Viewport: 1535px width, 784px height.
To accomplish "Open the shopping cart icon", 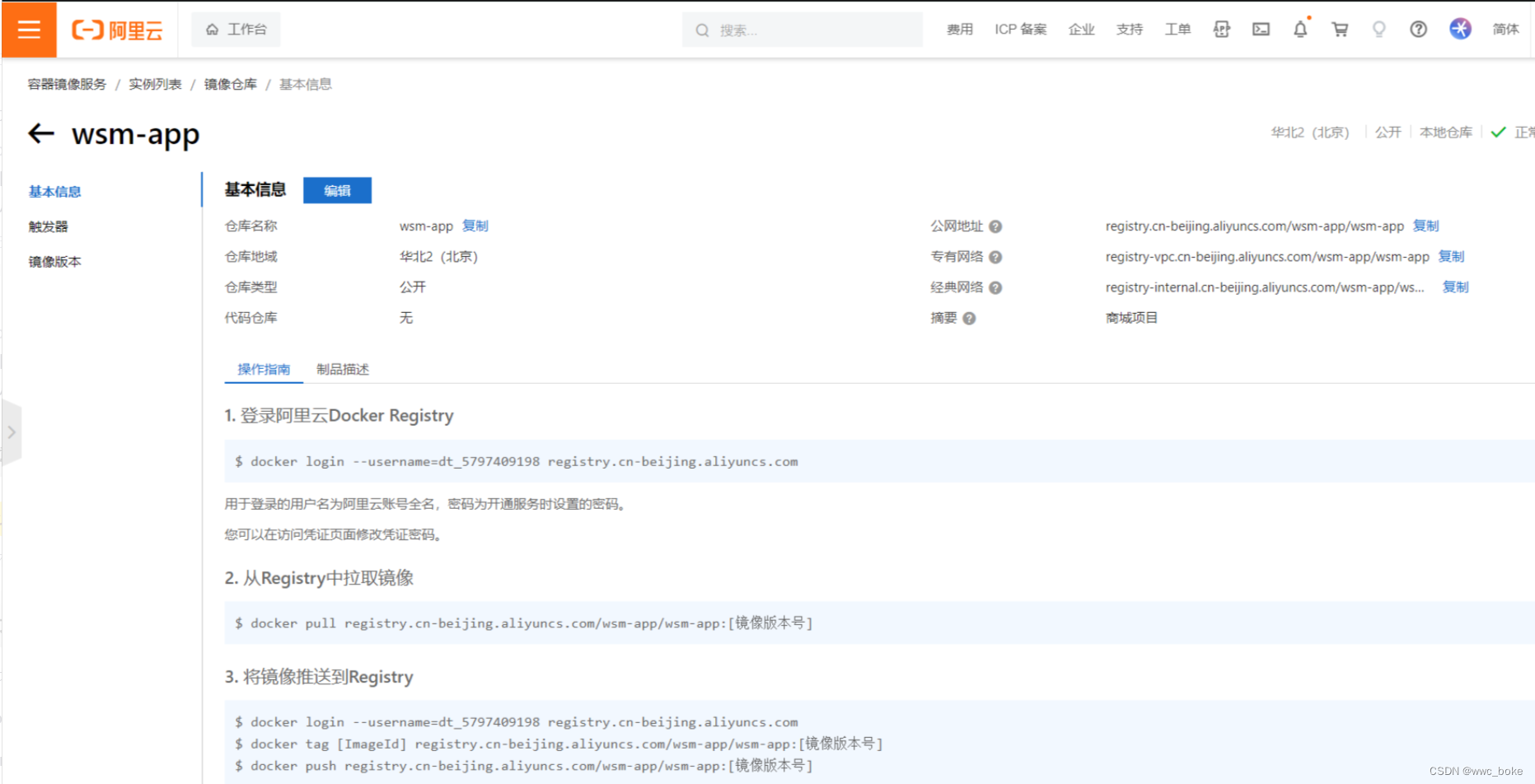I will tap(1340, 30).
